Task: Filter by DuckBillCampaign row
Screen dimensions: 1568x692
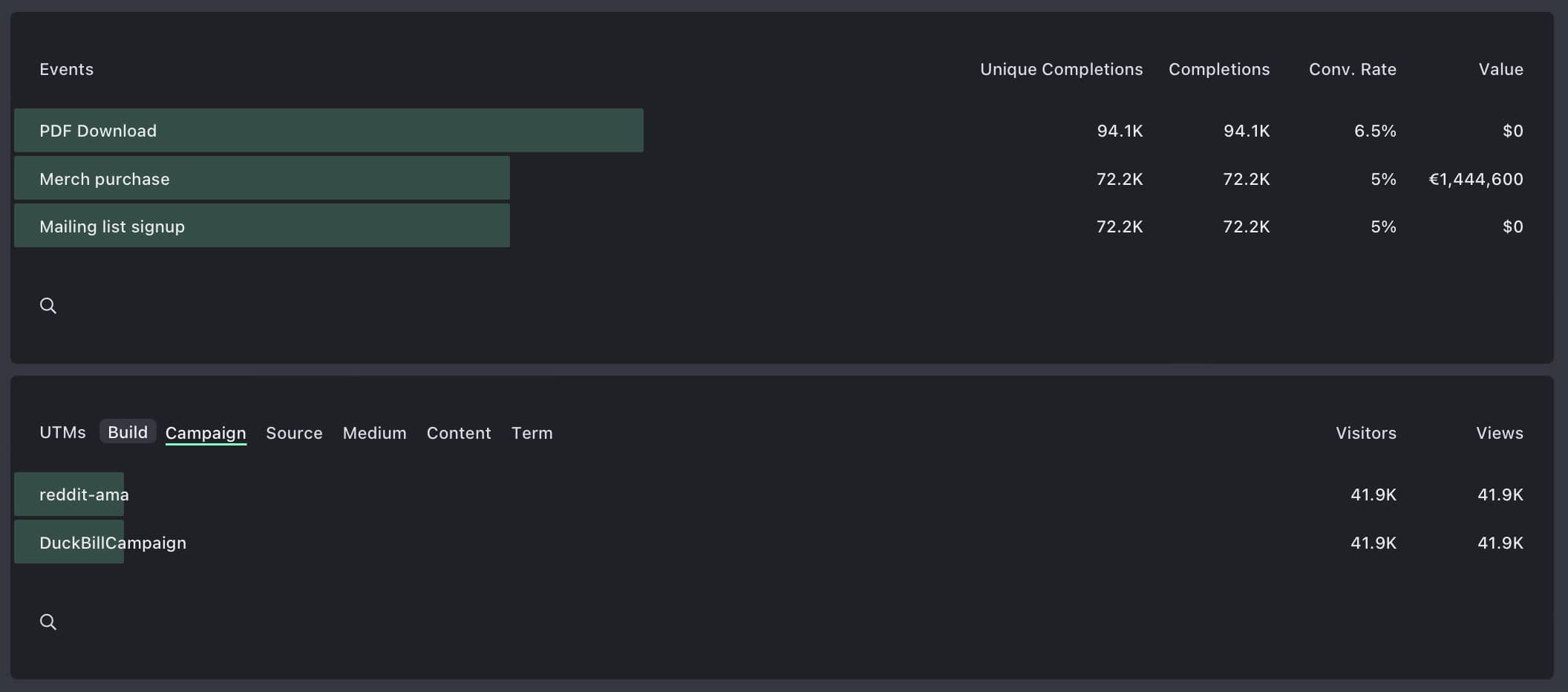Action: coord(113,543)
